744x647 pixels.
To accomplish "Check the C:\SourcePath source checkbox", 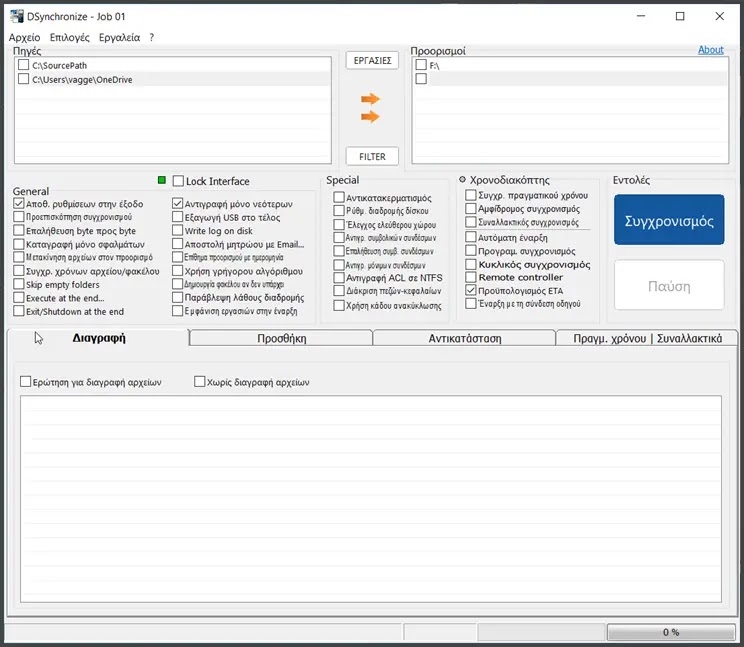I will [x=24, y=65].
